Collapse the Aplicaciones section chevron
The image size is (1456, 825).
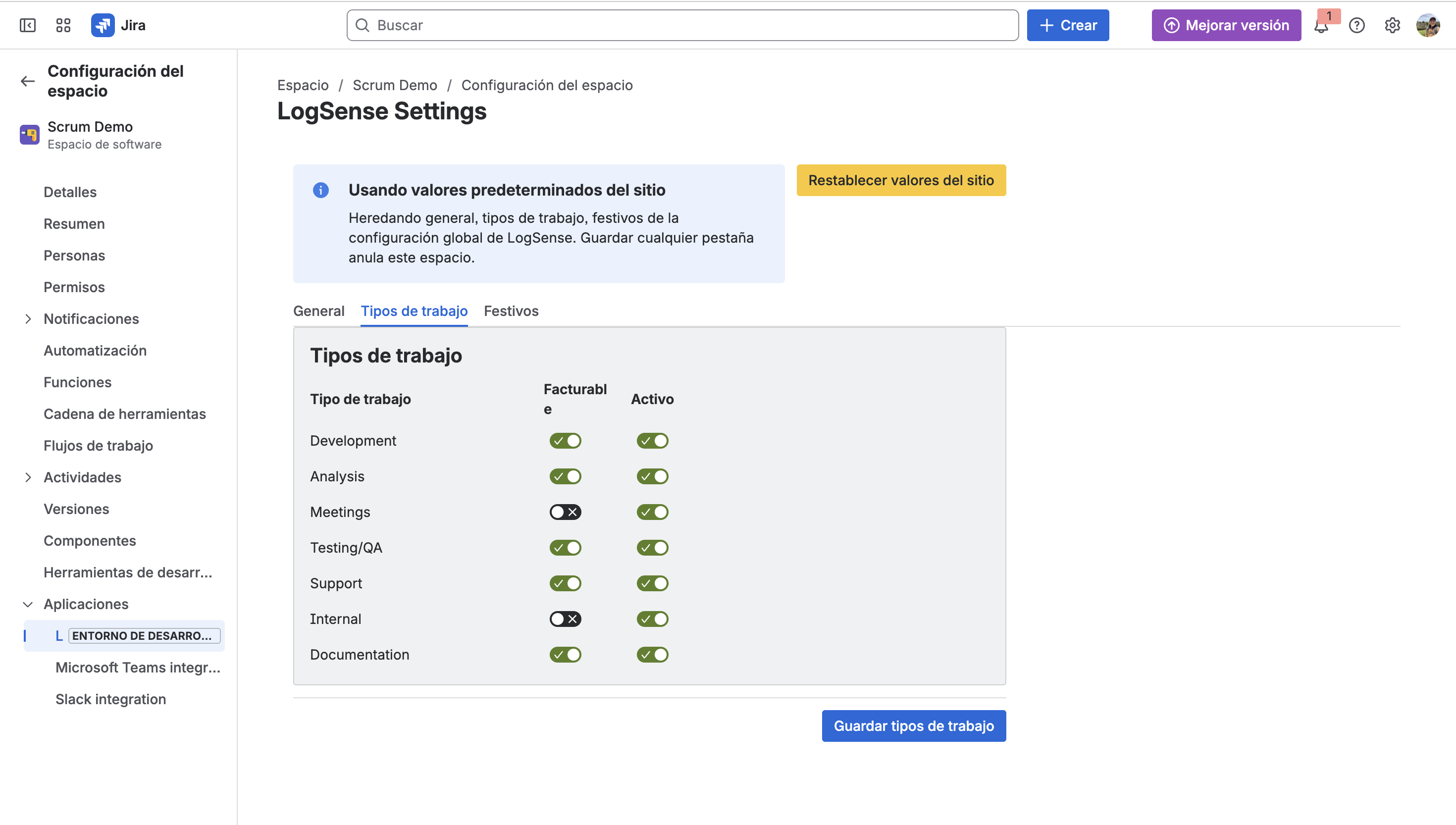pos(28,605)
